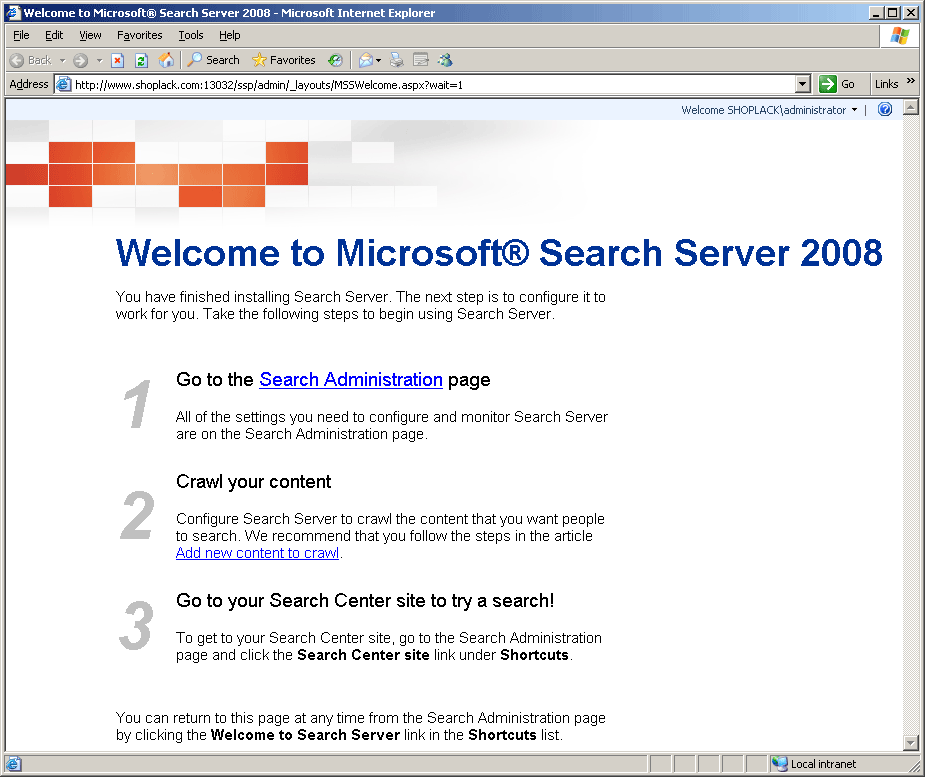Go to the home page via the Home icon
Screen dimensions: 925x777
pyautogui.click(x=166, y=60)
